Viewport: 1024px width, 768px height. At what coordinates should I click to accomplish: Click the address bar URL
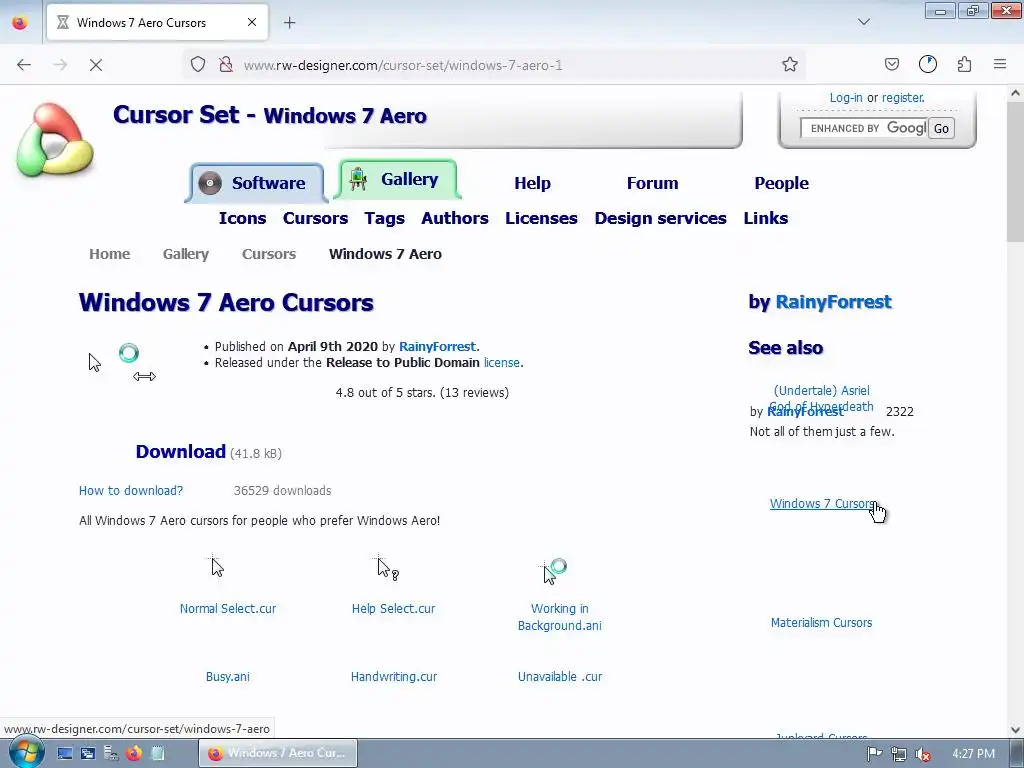click(403, 65)
